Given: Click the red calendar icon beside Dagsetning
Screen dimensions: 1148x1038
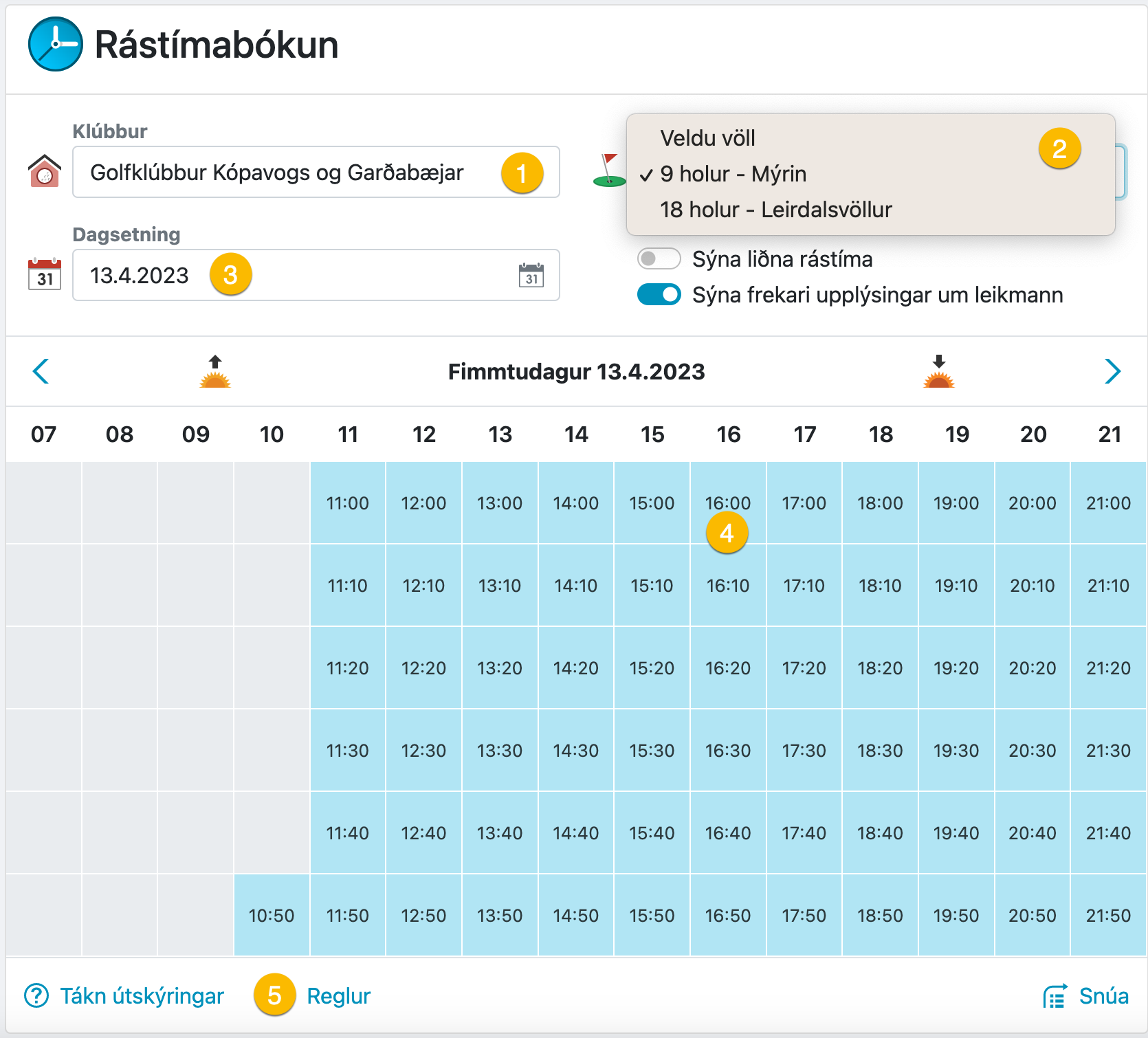Looking at the screenshot, I should [x=45, y=274].
